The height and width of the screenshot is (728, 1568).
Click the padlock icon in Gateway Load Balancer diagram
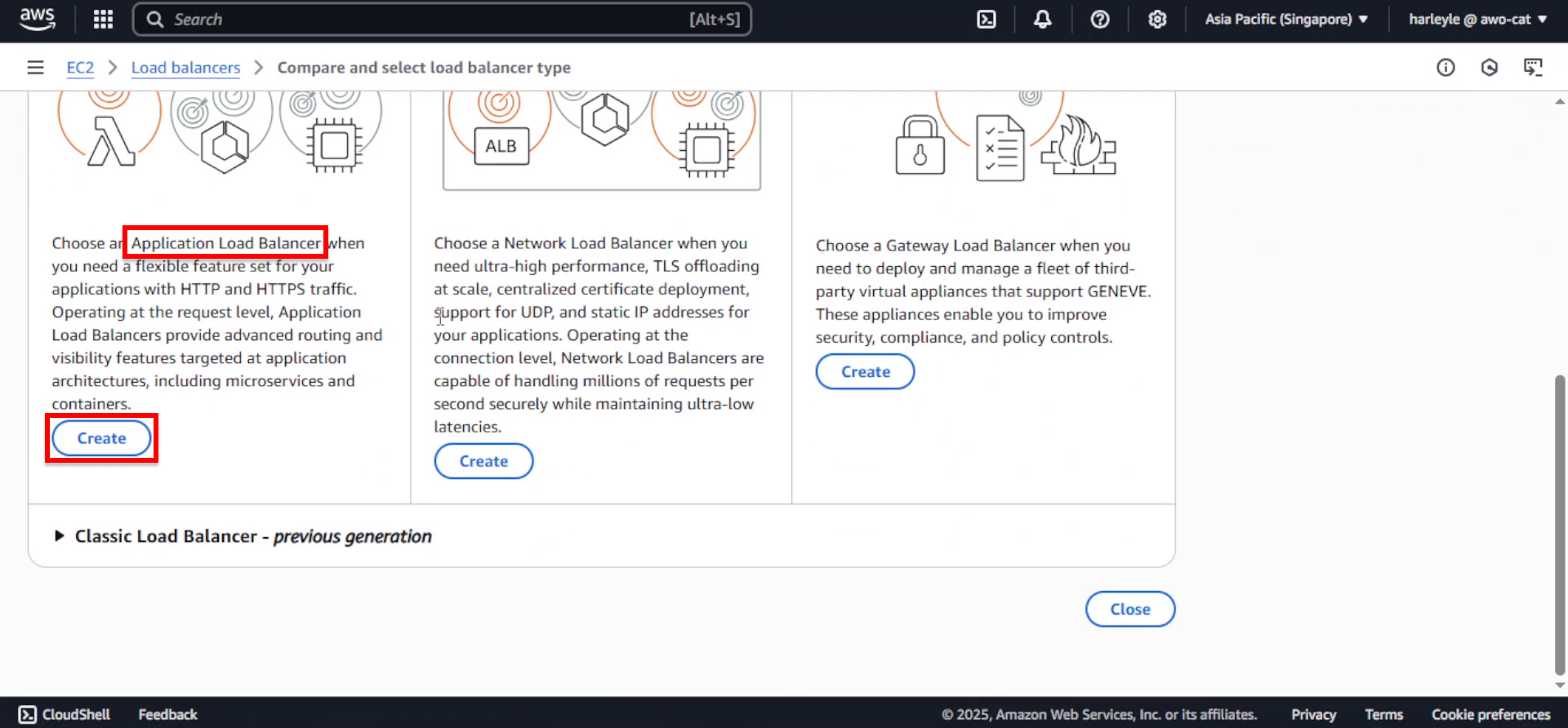[x=920, y=144]
